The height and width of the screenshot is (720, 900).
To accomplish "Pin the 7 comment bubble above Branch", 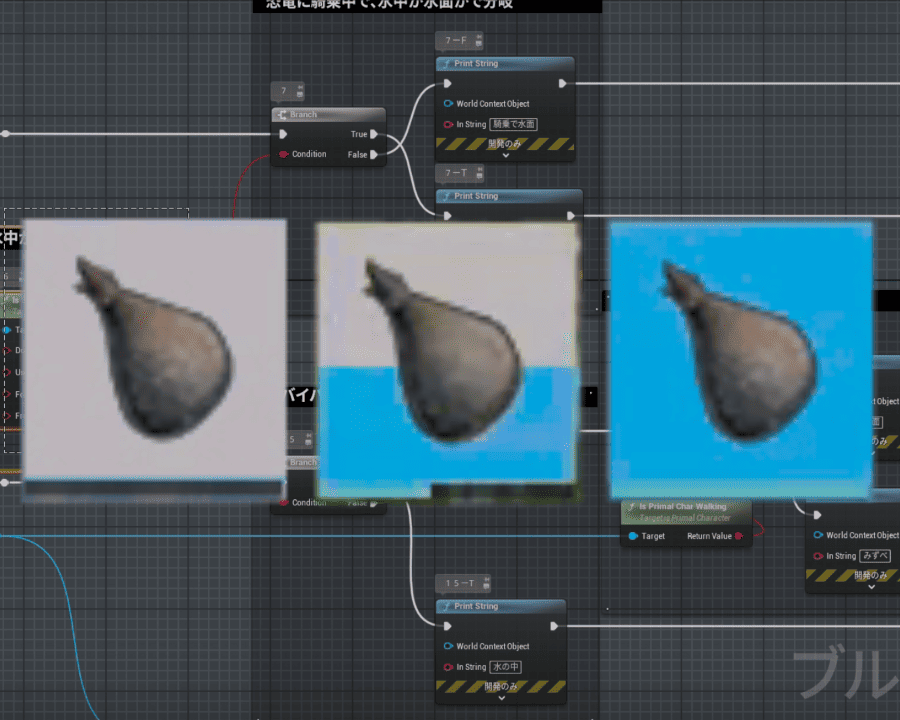I will [x=300, y=87].
